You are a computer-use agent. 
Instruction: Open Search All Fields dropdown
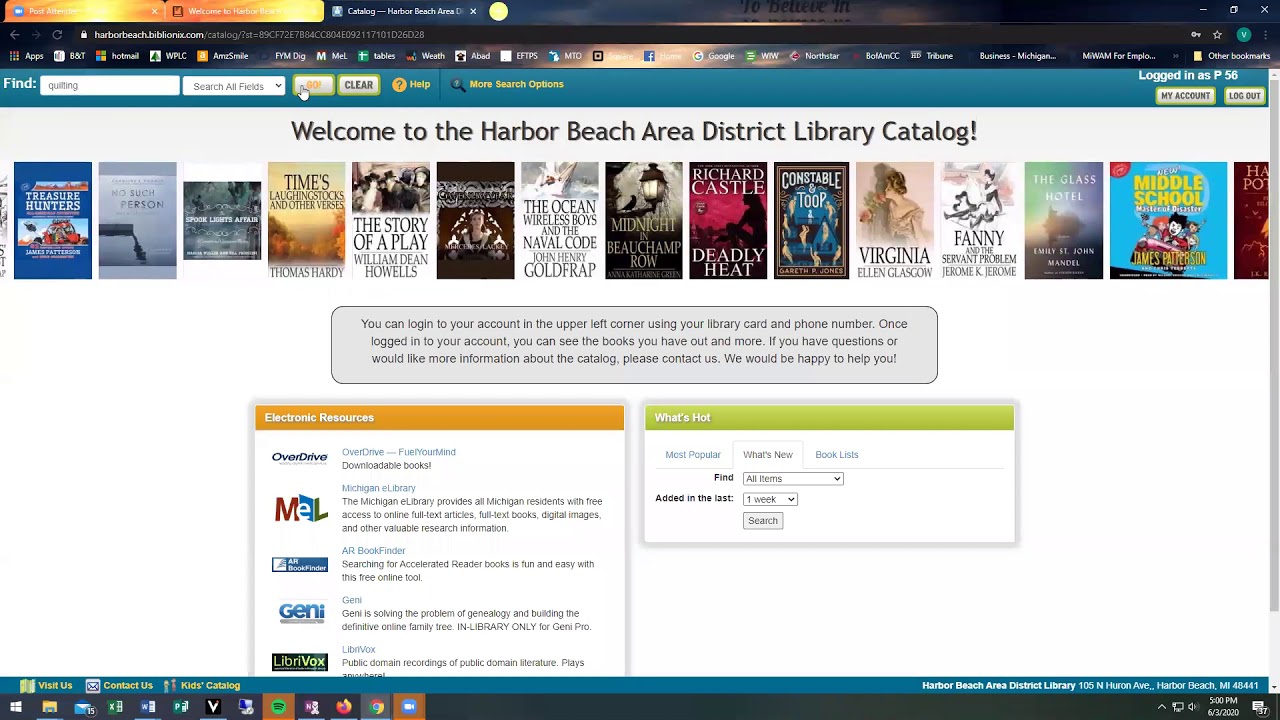(x=234, y=86)
